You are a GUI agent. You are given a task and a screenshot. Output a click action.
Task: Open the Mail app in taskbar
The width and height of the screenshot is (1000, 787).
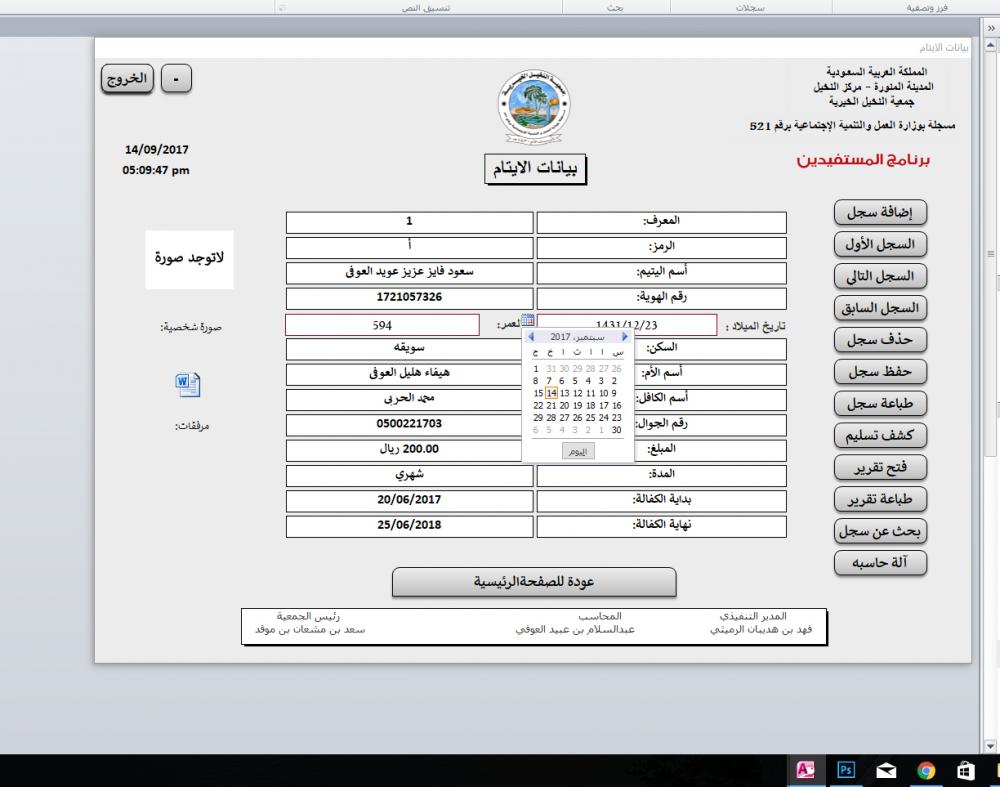pyautogui.click(x=886, y=770)
